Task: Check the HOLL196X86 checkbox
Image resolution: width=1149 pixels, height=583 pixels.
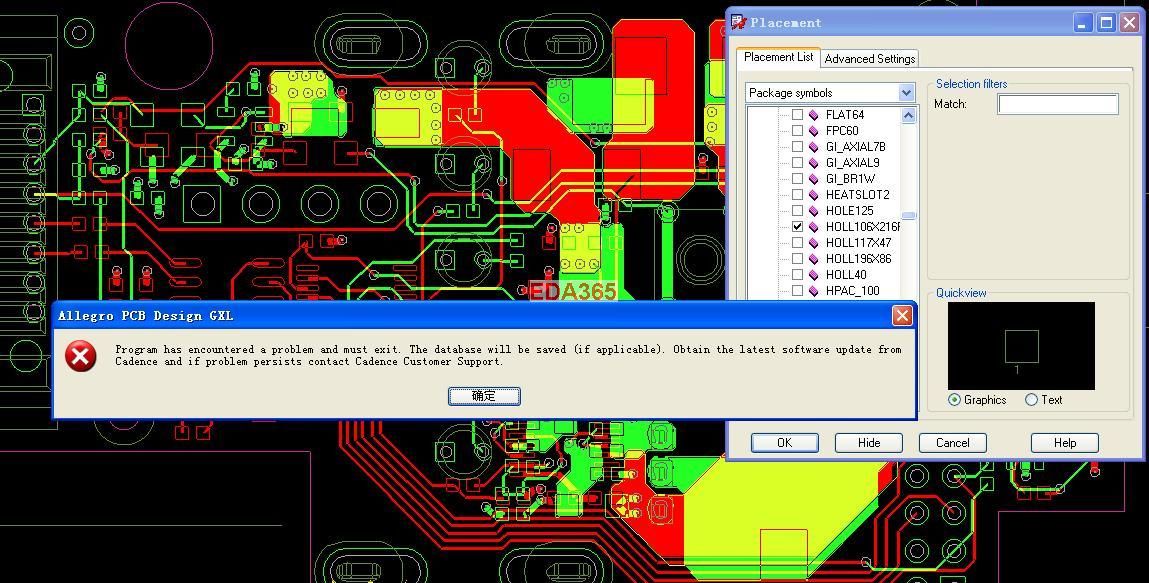Action: (x=797, y=259)
